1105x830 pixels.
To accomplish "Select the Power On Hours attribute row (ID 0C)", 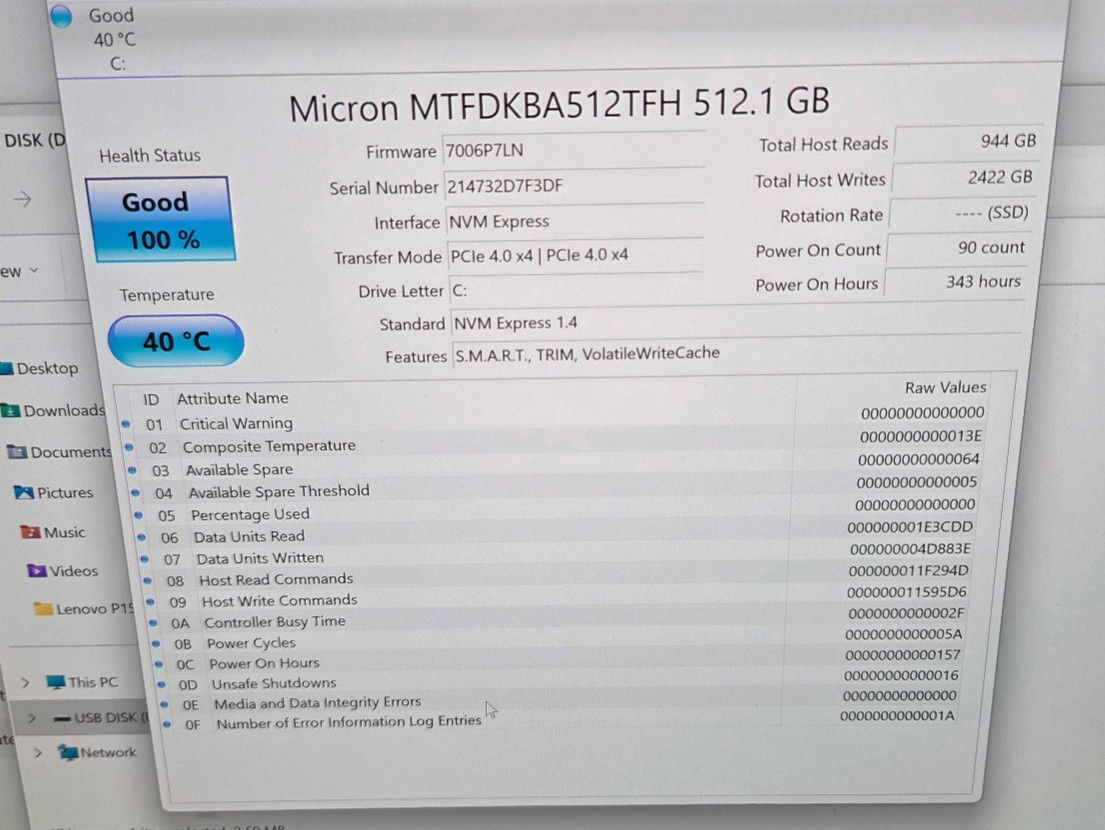I will (557, 659).
